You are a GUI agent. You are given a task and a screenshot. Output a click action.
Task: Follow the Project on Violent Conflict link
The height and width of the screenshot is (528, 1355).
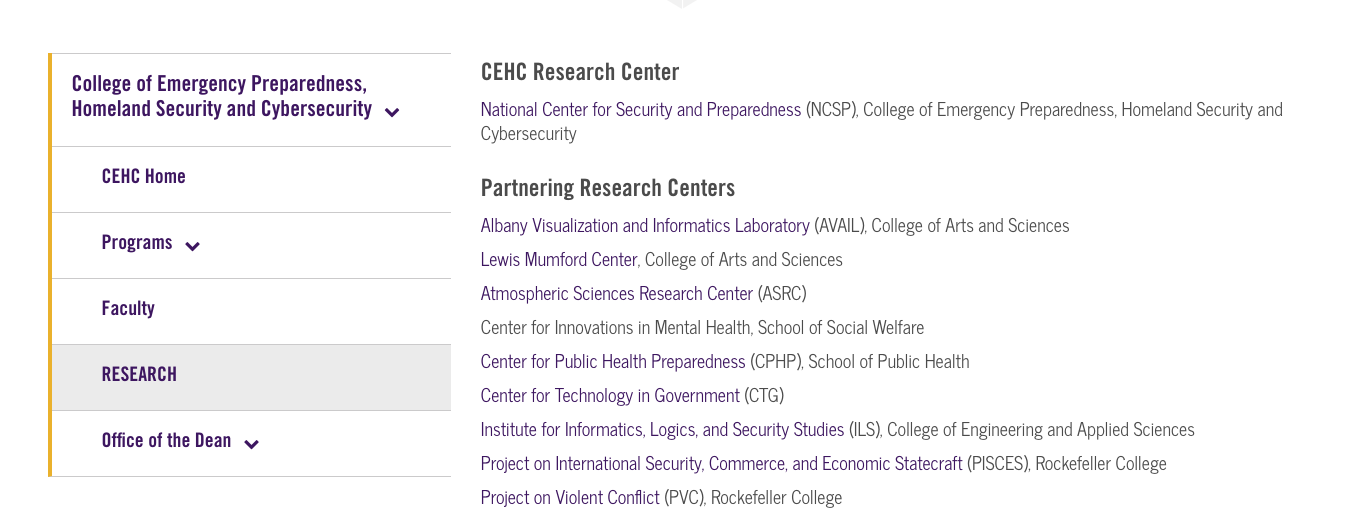570,498
